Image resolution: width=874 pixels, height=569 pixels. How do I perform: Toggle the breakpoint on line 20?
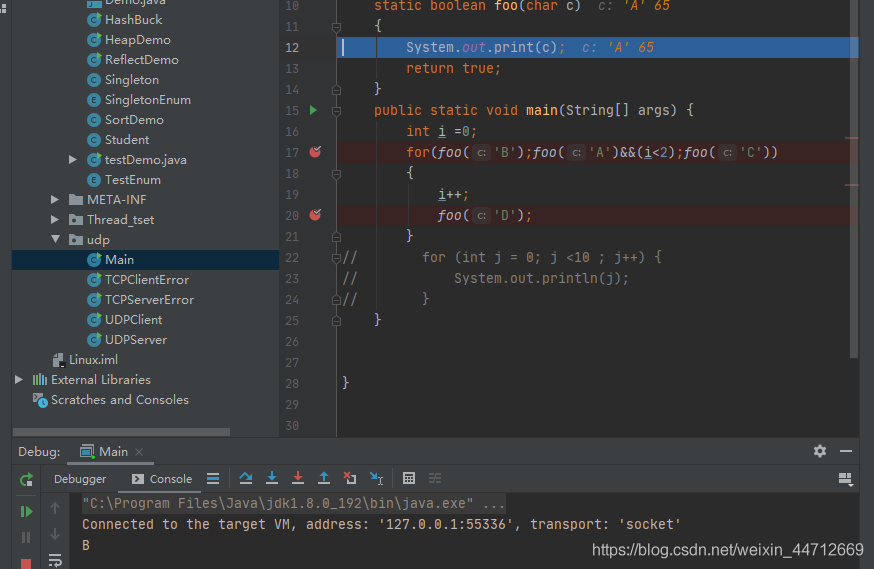[316, 215]
